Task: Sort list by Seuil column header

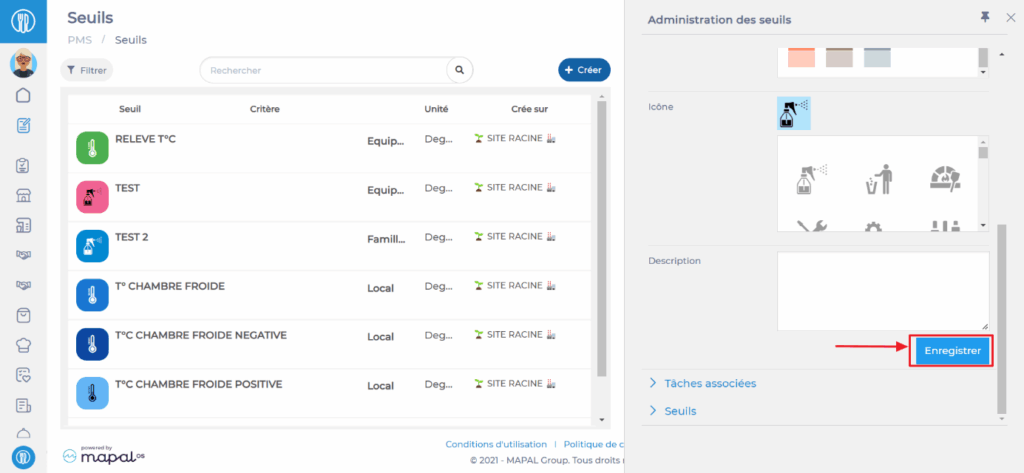Action: (x=130, y=109)
